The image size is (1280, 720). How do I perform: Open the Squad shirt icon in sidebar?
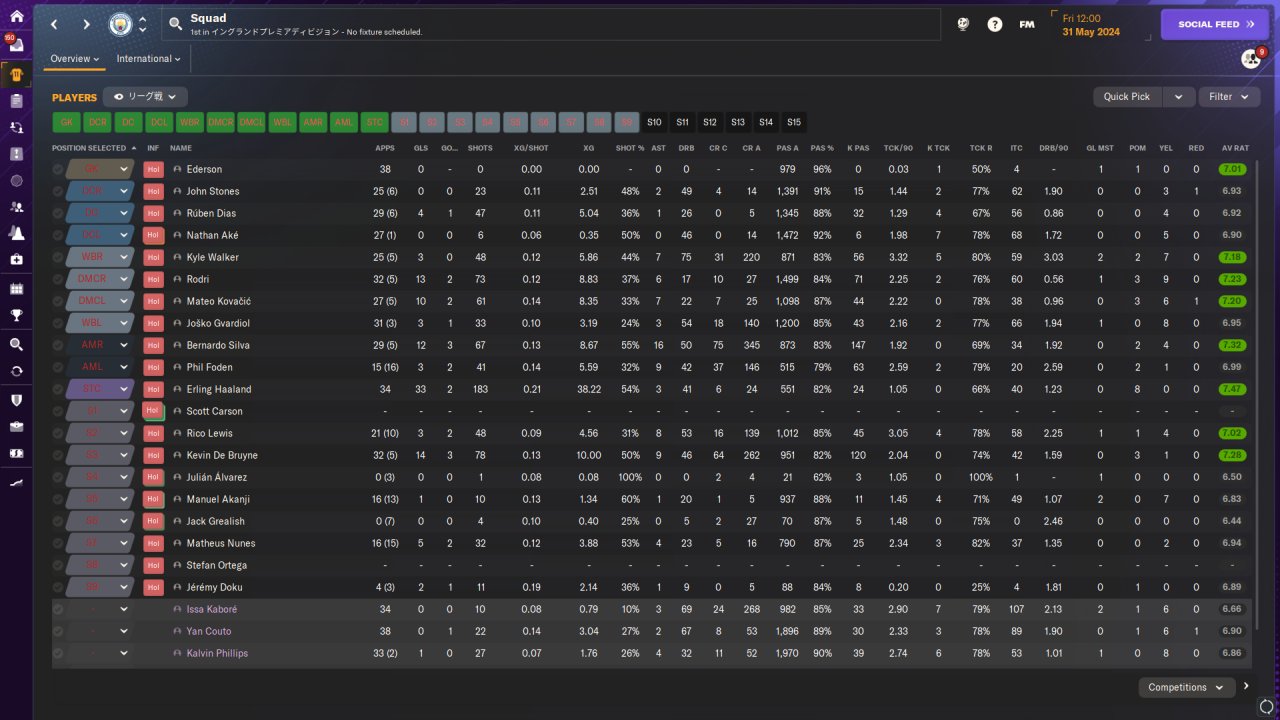(16, 74)
